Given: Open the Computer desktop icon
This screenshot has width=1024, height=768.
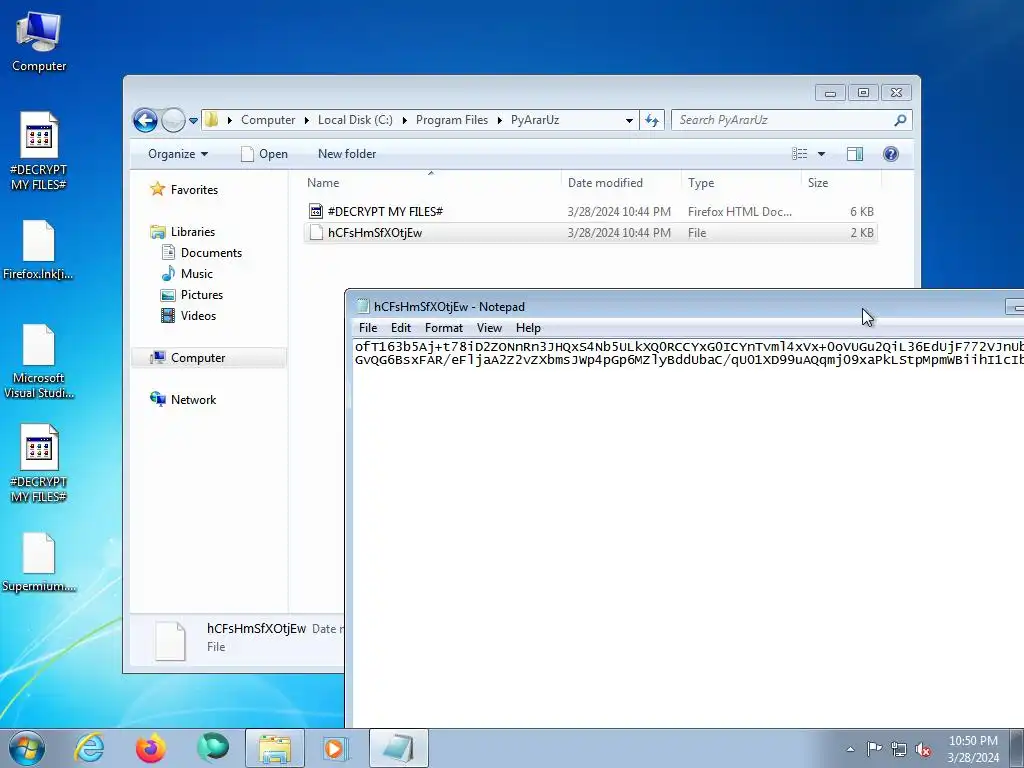Looking at the screenshot, I should [39, 41].
